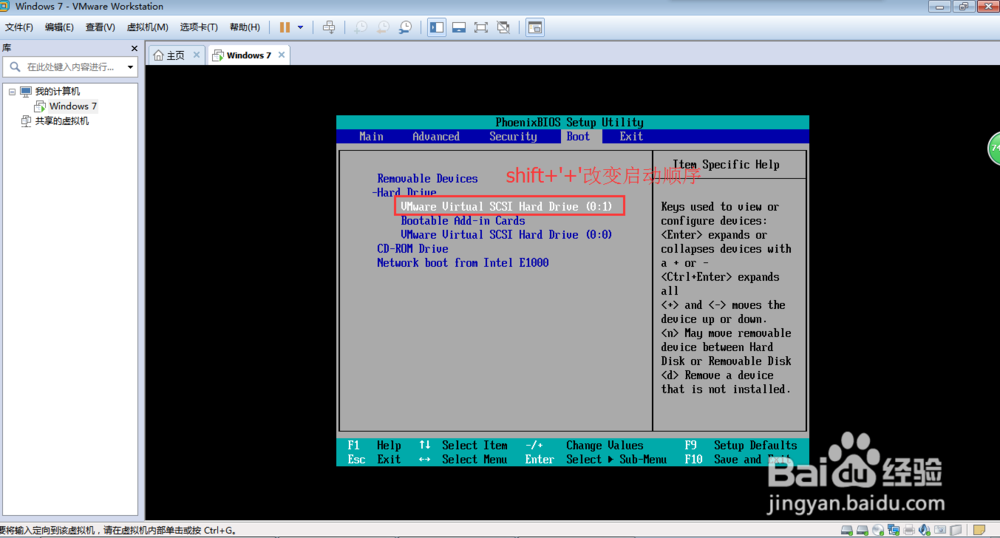This screenshot has width=1000, height=538.
Task: Click the printer status icon
Action: 909,530
